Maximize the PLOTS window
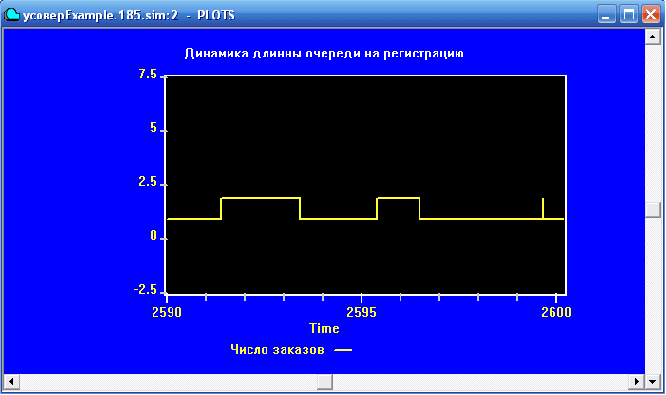The image size is (666, 395). pyautogui.click(x=629, y=14)
